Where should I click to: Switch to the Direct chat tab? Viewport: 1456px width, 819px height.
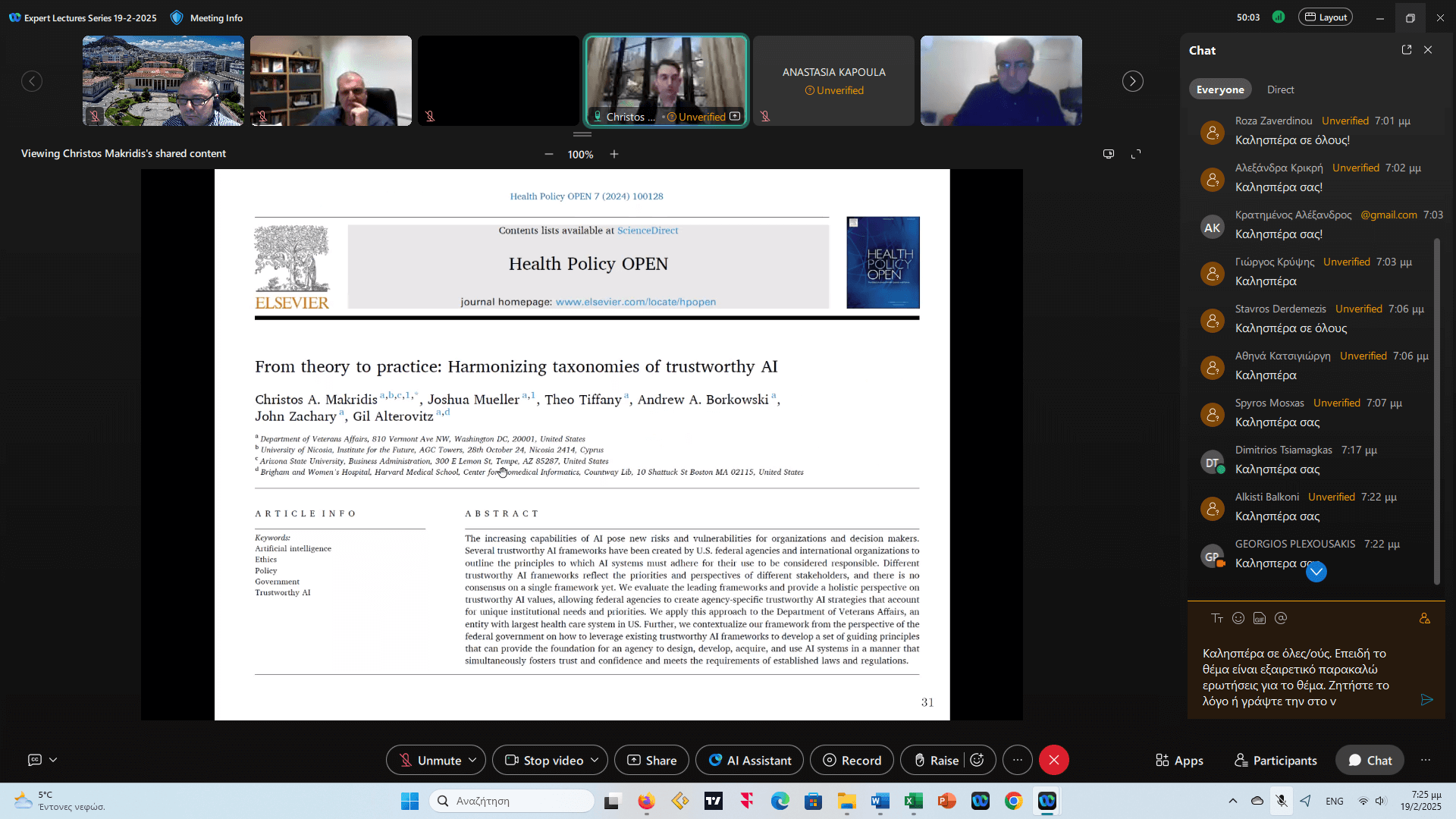coord(1280,89)
